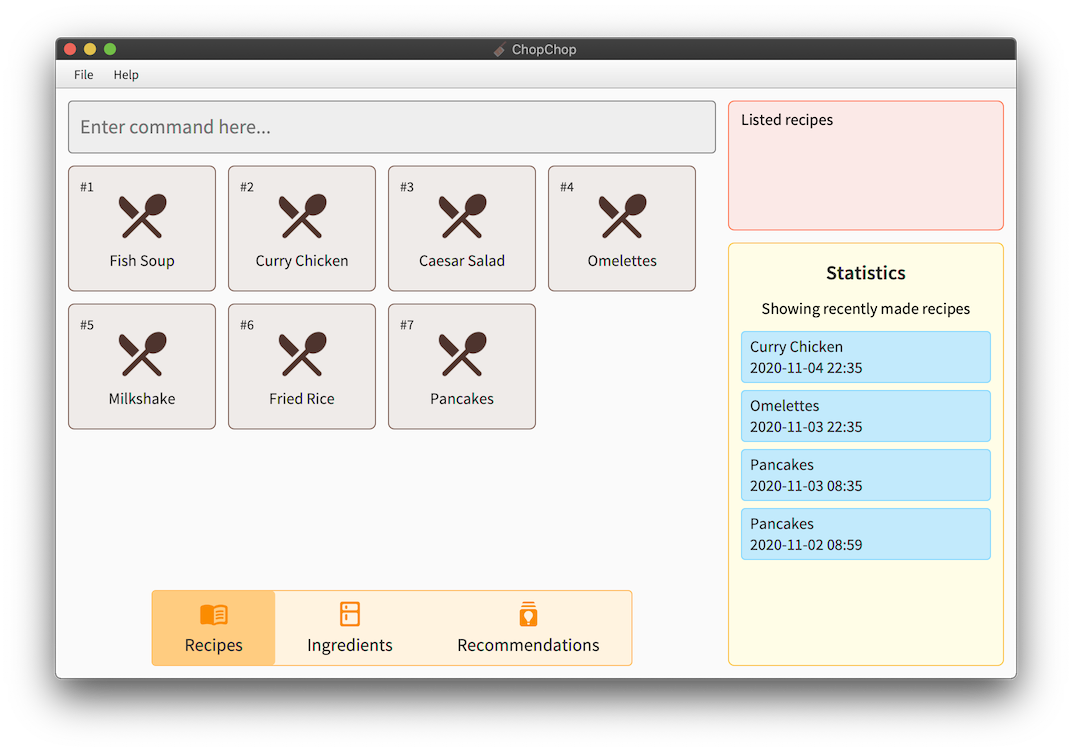Select the Milkshake recipe name

point(142,399)
